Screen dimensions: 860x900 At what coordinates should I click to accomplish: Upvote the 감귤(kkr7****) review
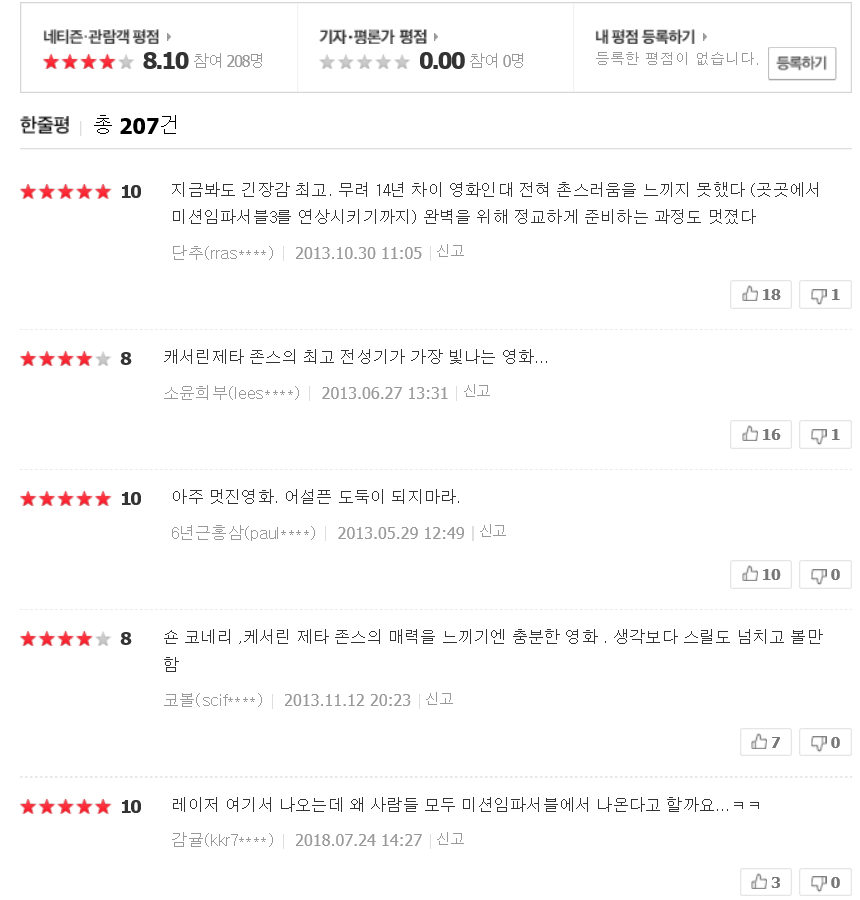766,882
